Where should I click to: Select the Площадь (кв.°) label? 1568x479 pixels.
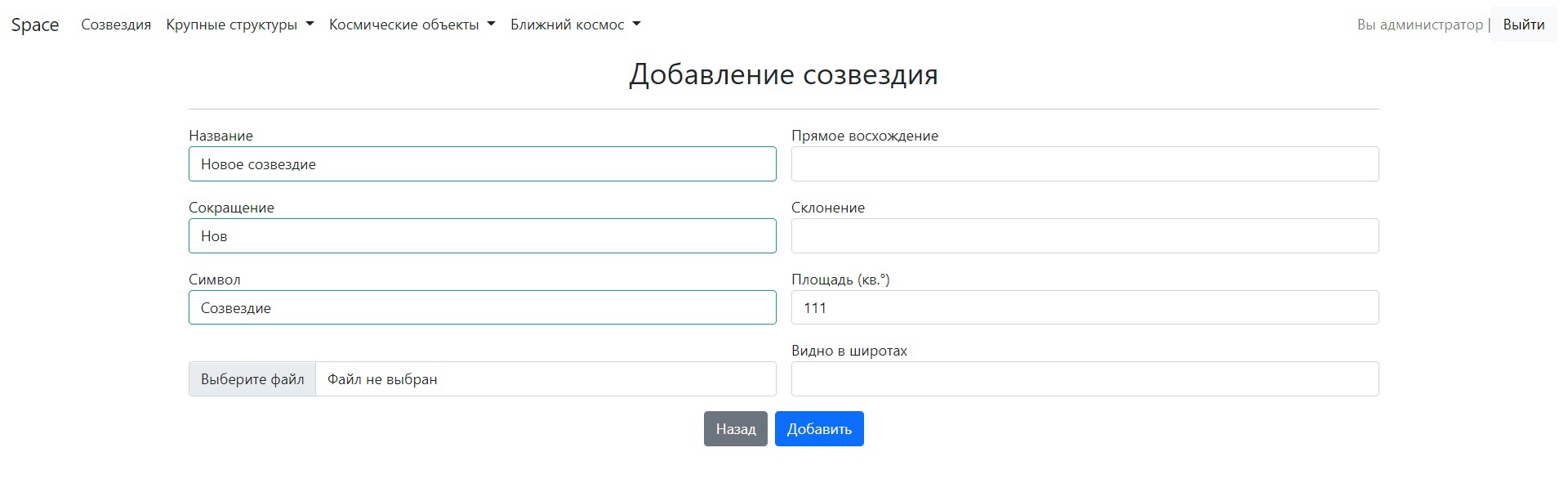(840, 280)
